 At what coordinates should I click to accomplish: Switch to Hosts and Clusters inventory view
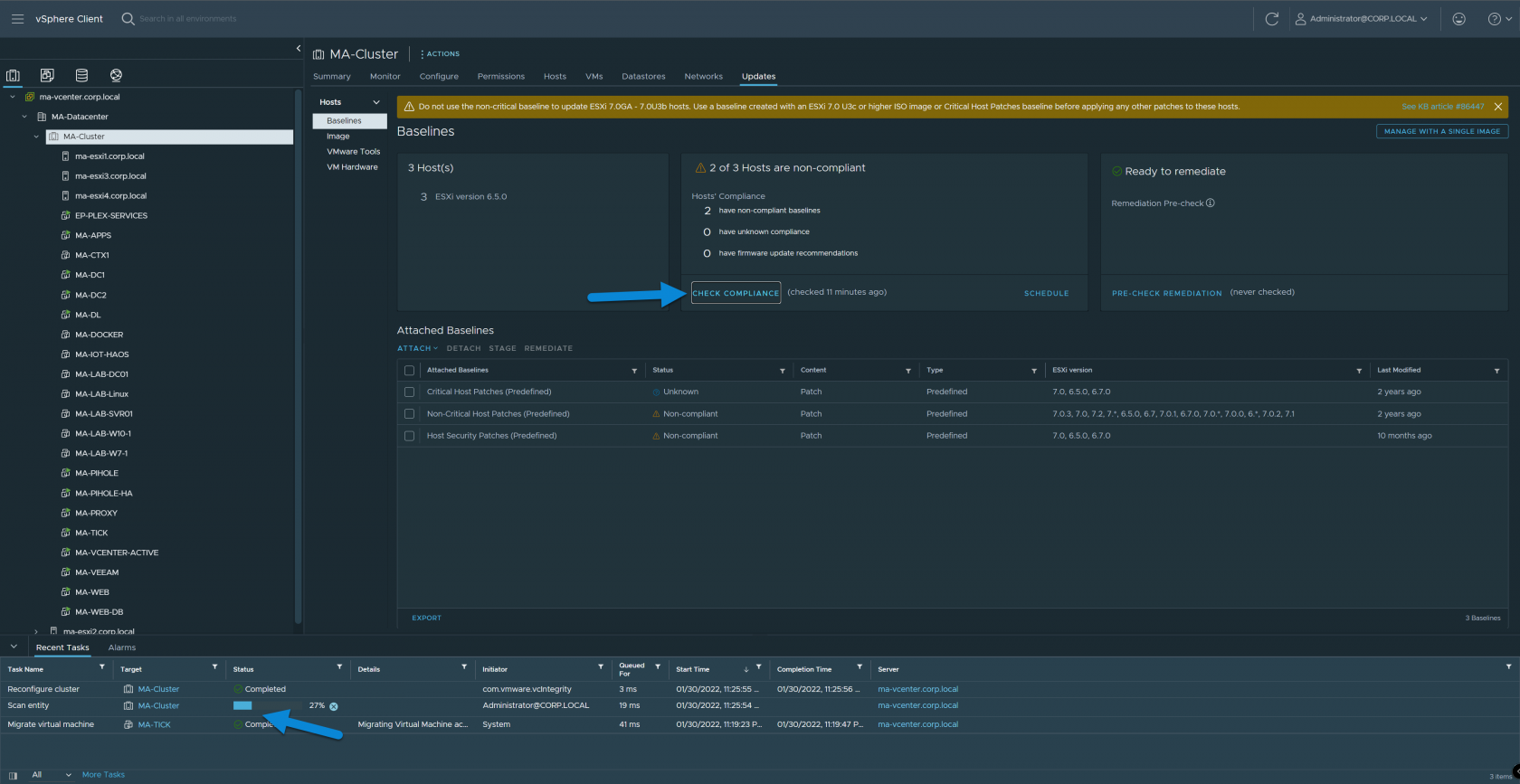(13, 75)
